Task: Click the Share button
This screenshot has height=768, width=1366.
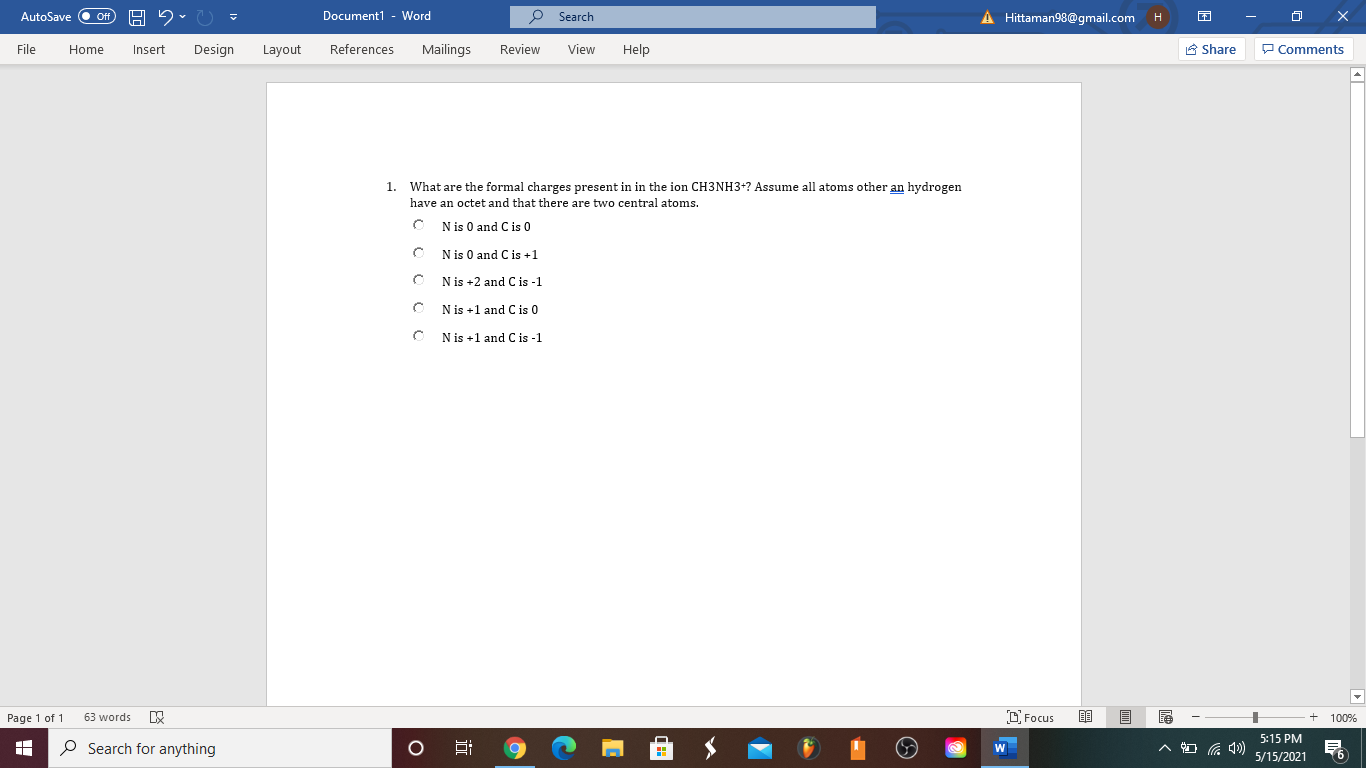Action: [1211, 48]
